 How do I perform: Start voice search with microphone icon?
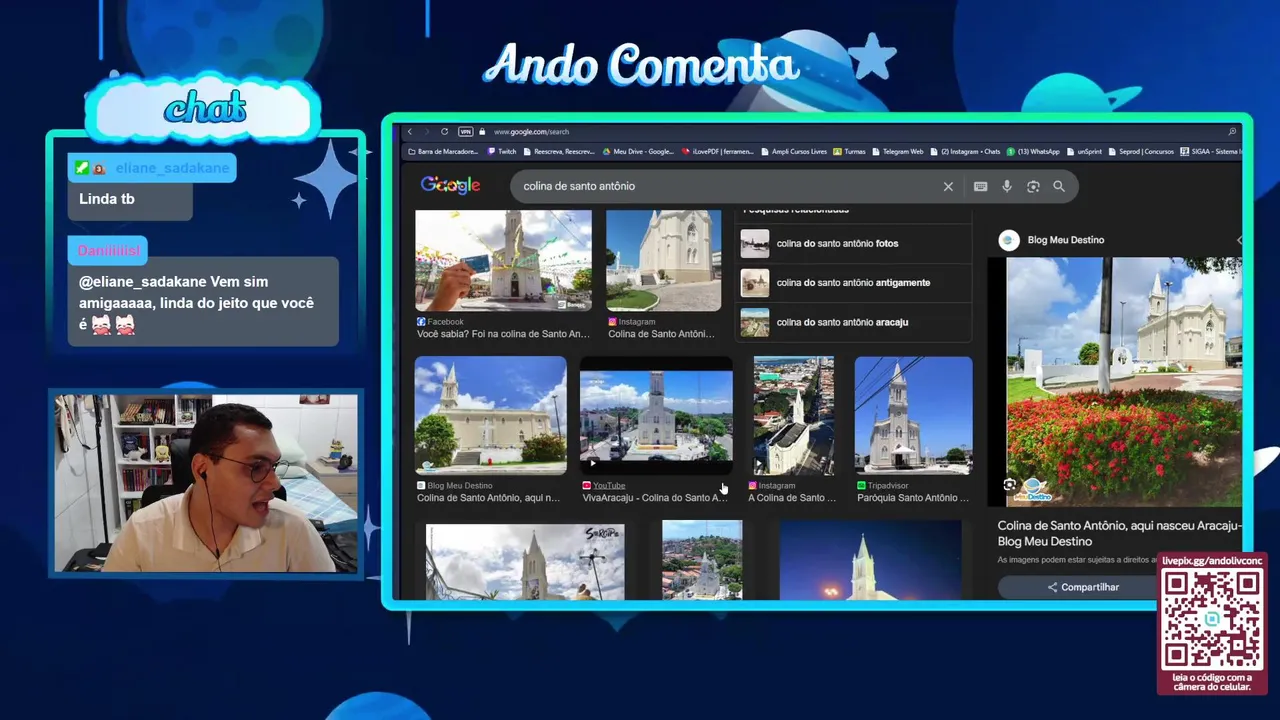point(1007,186)
